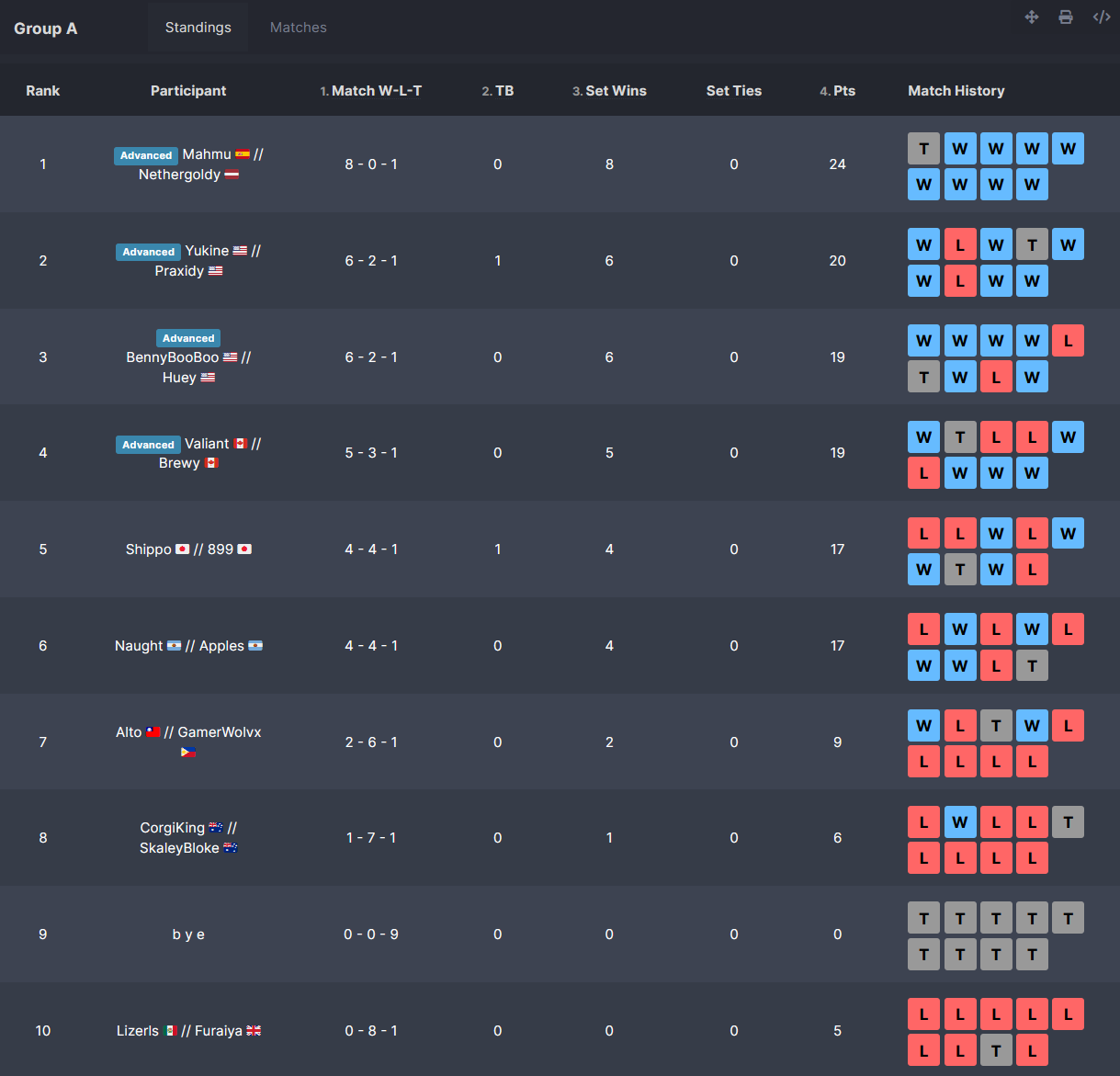Click the gray T tile in BennyBooBoo's history
Screen dimensions: 1120x1076
pyautogui.click(x=924, y=377)
